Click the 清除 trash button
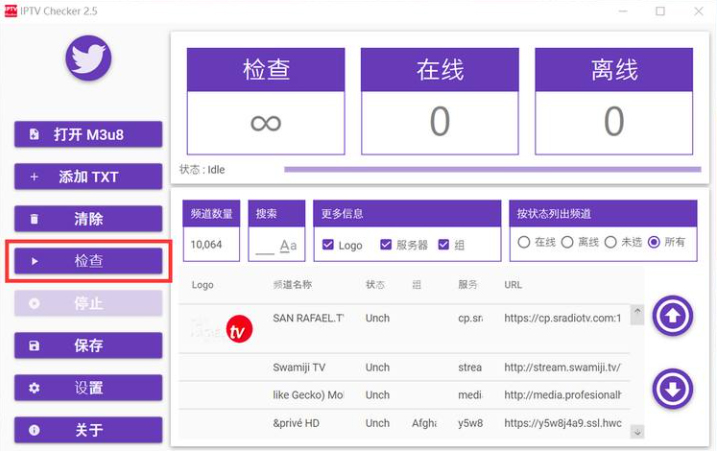 click(88, 219)
